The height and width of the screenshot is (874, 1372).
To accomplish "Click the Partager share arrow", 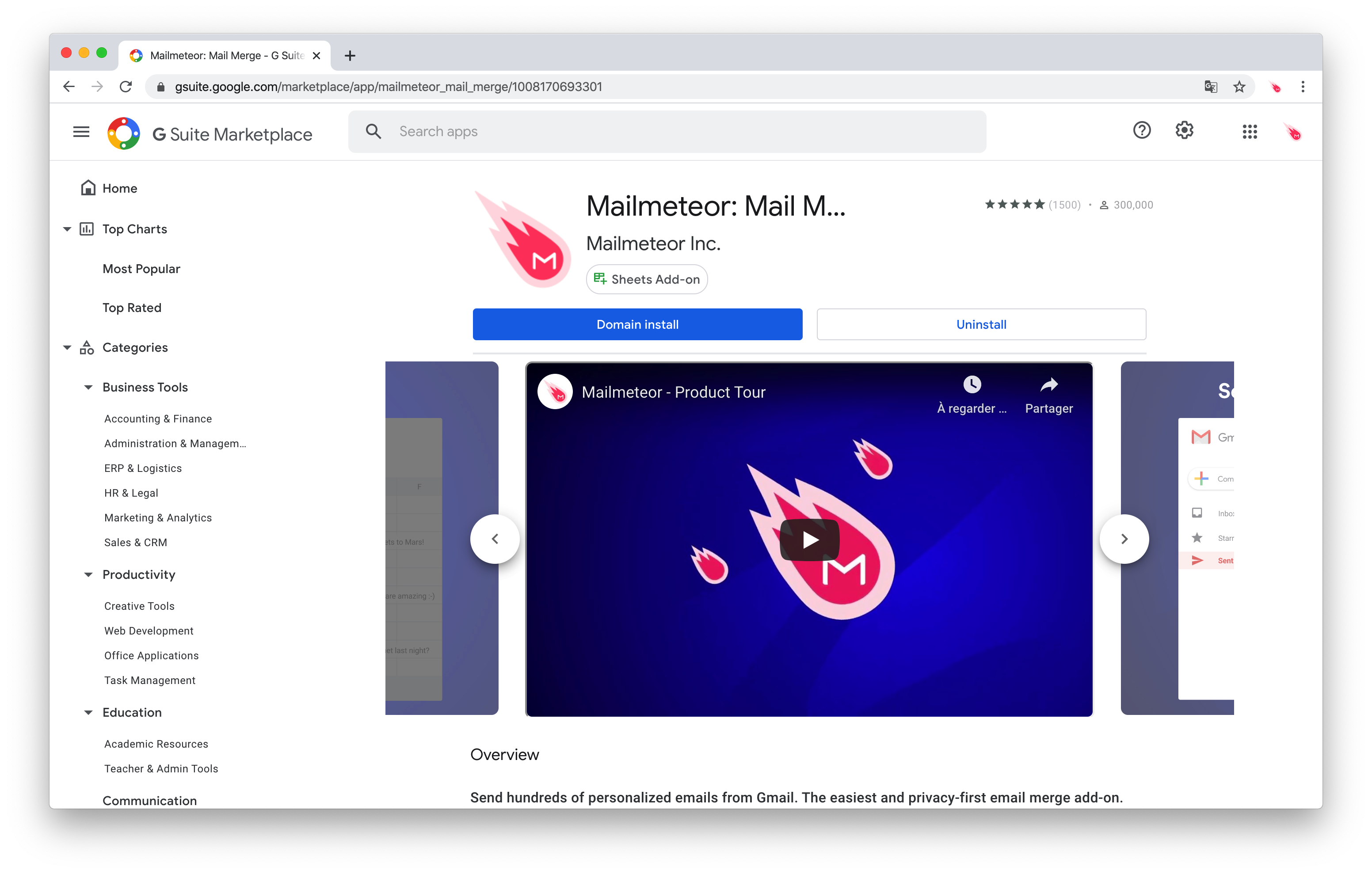I will click(1048, 385).
